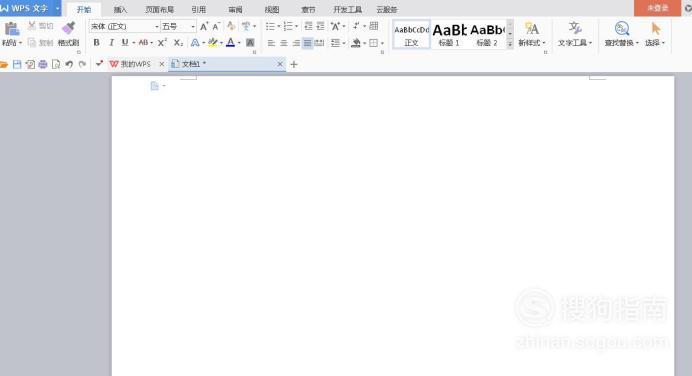The width and height of the screenshot is (692, 376).
Task: Center align text
Action: (283, 43)
